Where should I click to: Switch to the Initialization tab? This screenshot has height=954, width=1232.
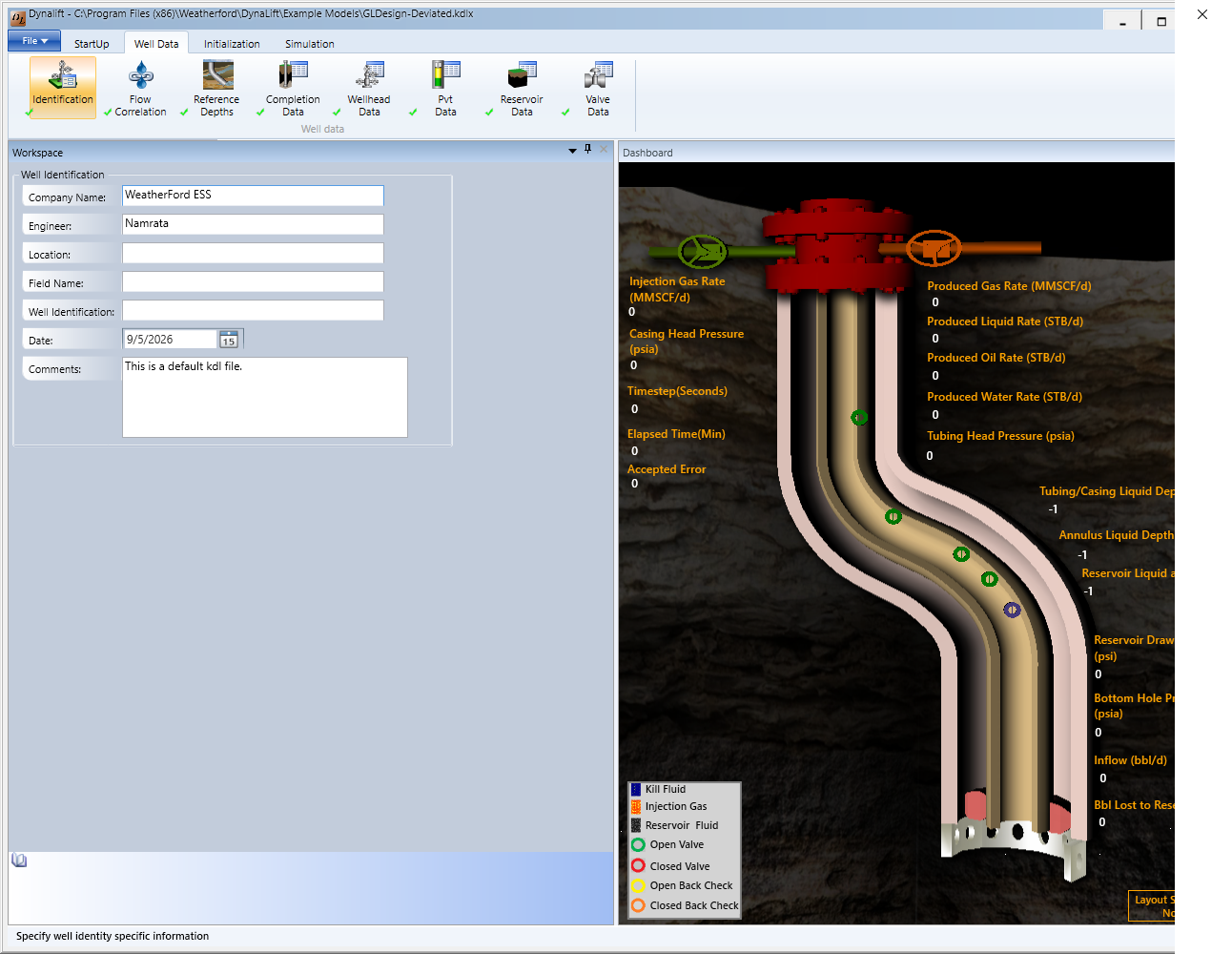(232, 44)
